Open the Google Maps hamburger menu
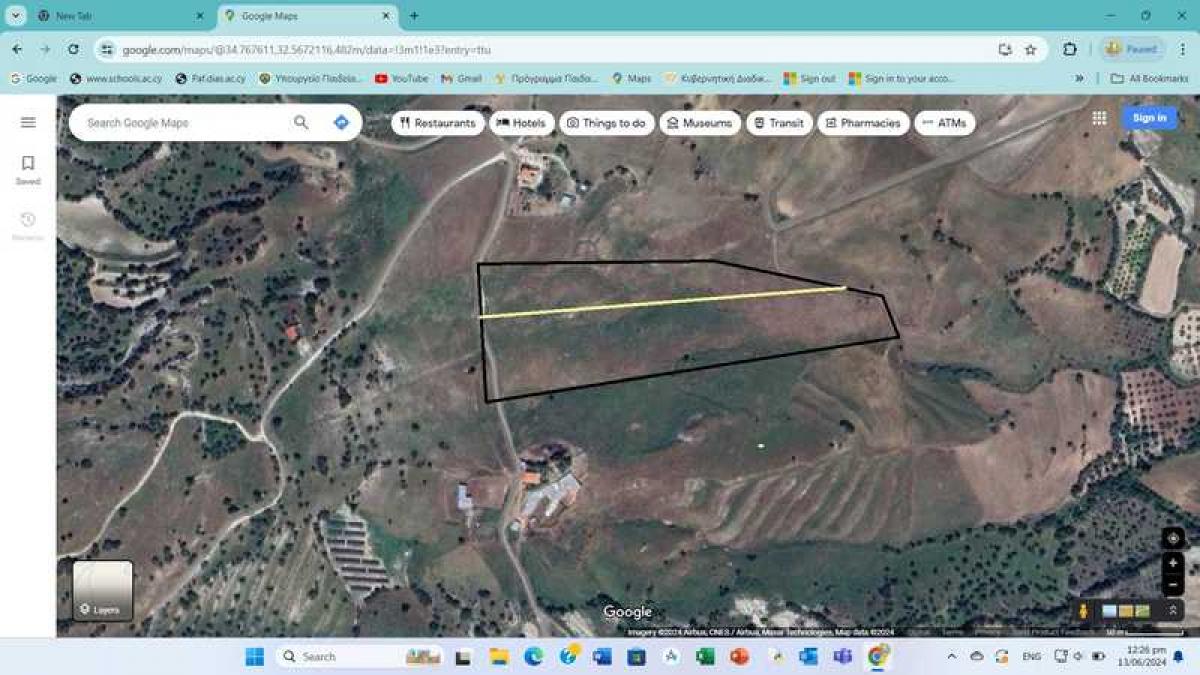This screenshot has width=1200, height=675. [27, 122]
